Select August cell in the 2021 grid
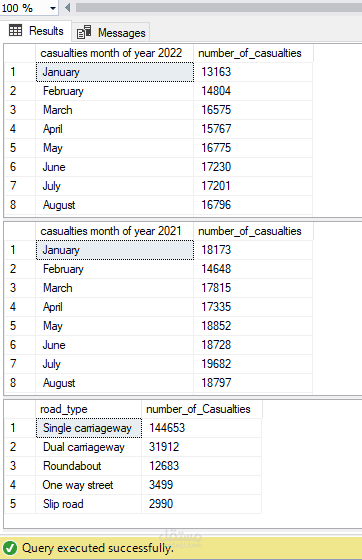Viewport: 362px width, 560px height. coord(114,383)
